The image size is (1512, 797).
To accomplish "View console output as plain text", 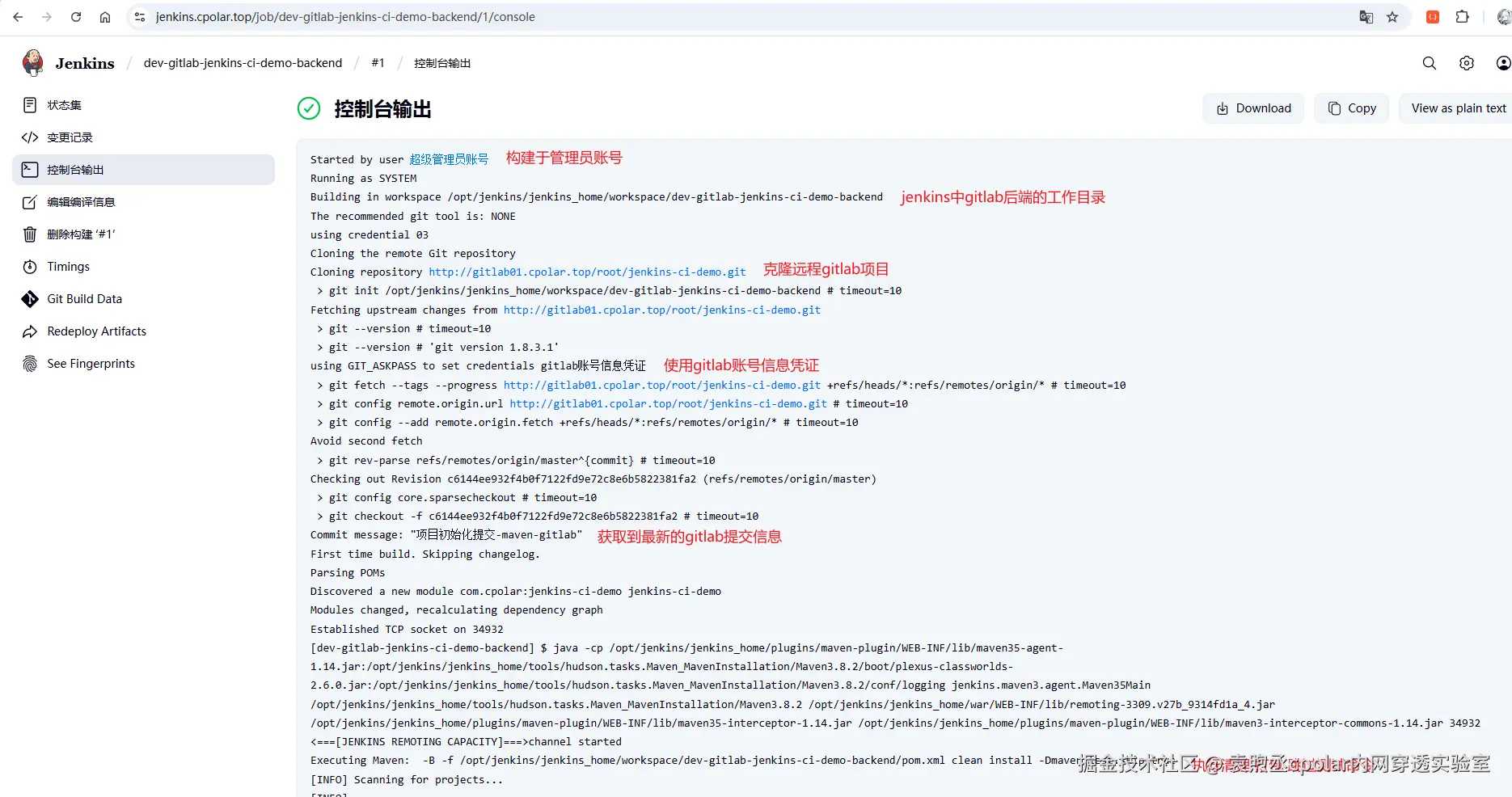I will pos(1458,108).
